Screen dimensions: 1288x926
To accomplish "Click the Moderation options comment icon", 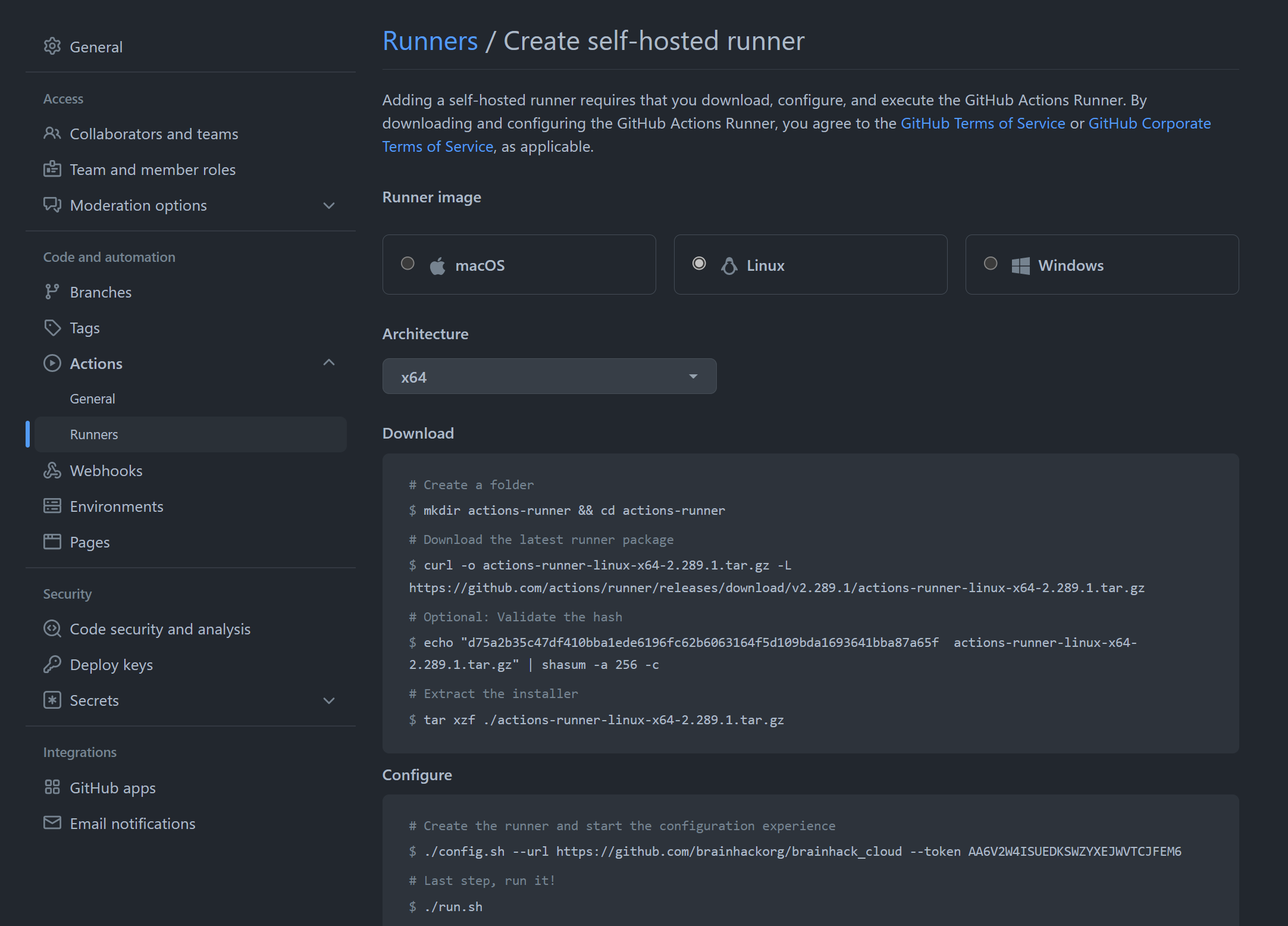I will [52, 205].
